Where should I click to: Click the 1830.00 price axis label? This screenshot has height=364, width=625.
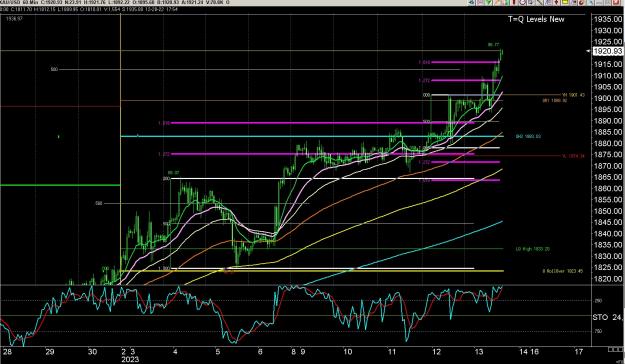coord(608,256)
